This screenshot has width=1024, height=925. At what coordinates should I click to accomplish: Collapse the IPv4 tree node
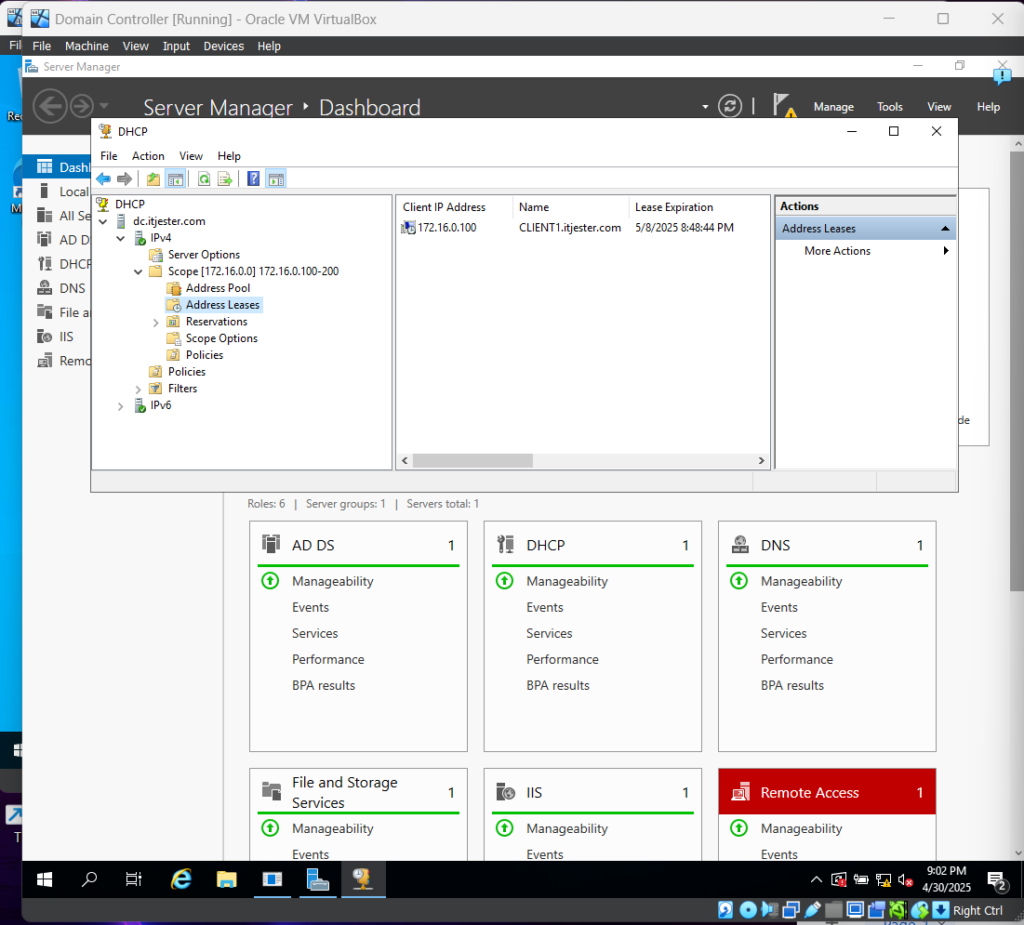(121, 238)
